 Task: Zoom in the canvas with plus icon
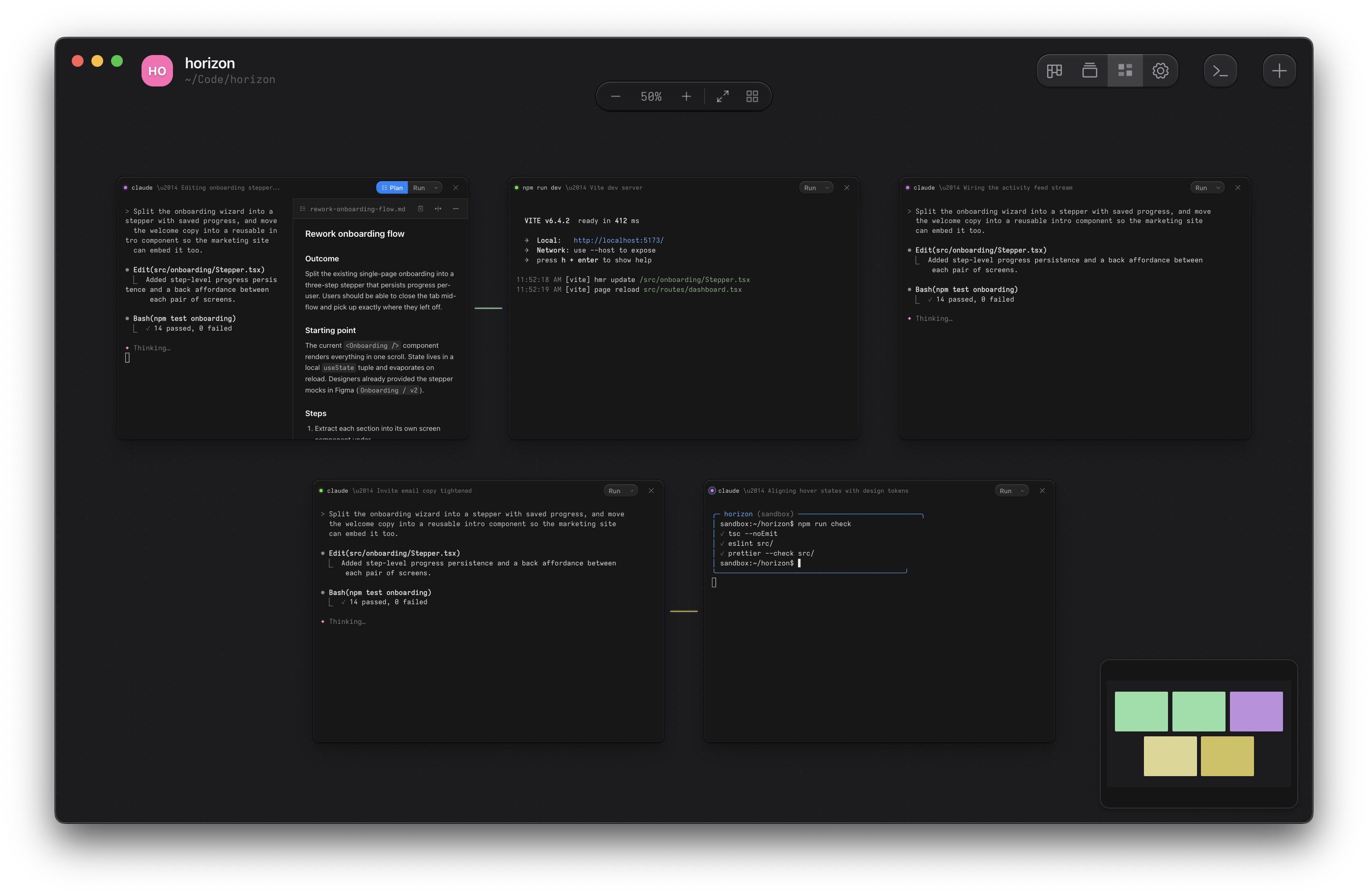click(686, 97)
